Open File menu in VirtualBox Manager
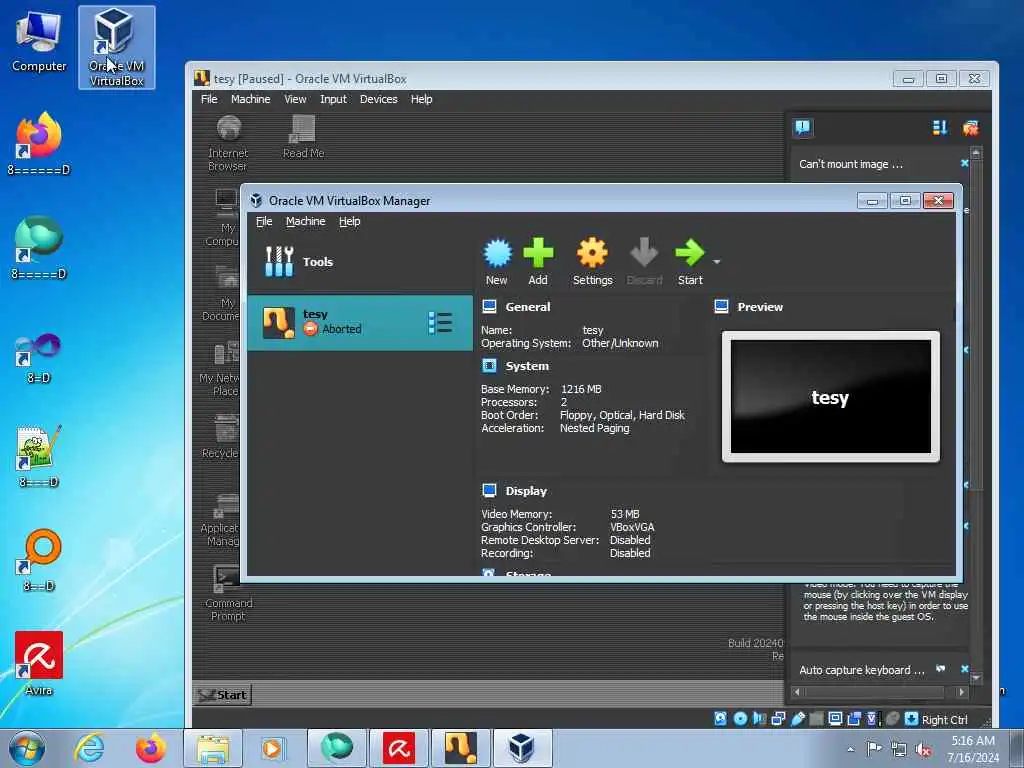 [x=264, y=221]
